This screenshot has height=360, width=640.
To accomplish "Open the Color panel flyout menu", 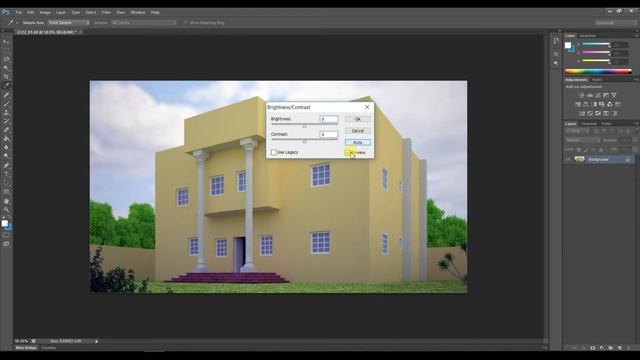I will coord(636,36).
